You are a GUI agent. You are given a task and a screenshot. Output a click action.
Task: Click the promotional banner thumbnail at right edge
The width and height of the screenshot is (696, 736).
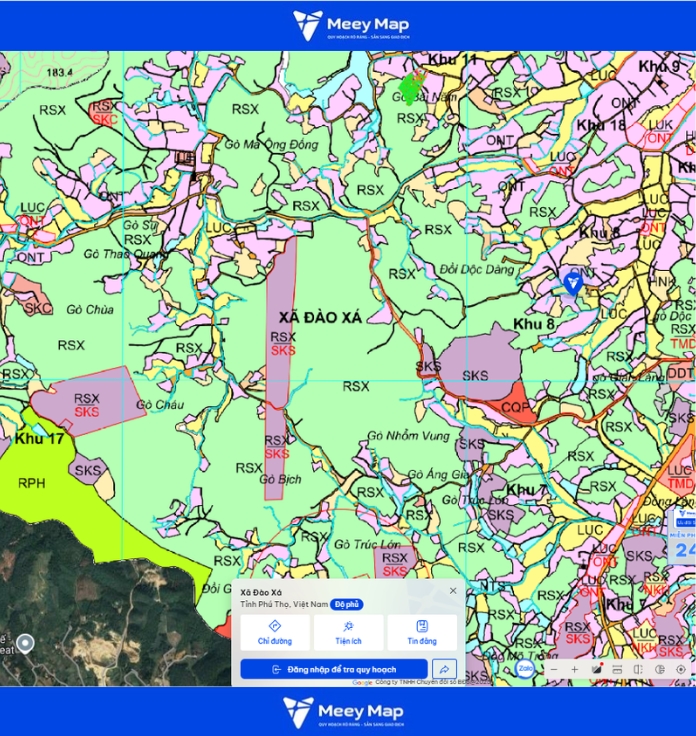click(x=681, y=535)
